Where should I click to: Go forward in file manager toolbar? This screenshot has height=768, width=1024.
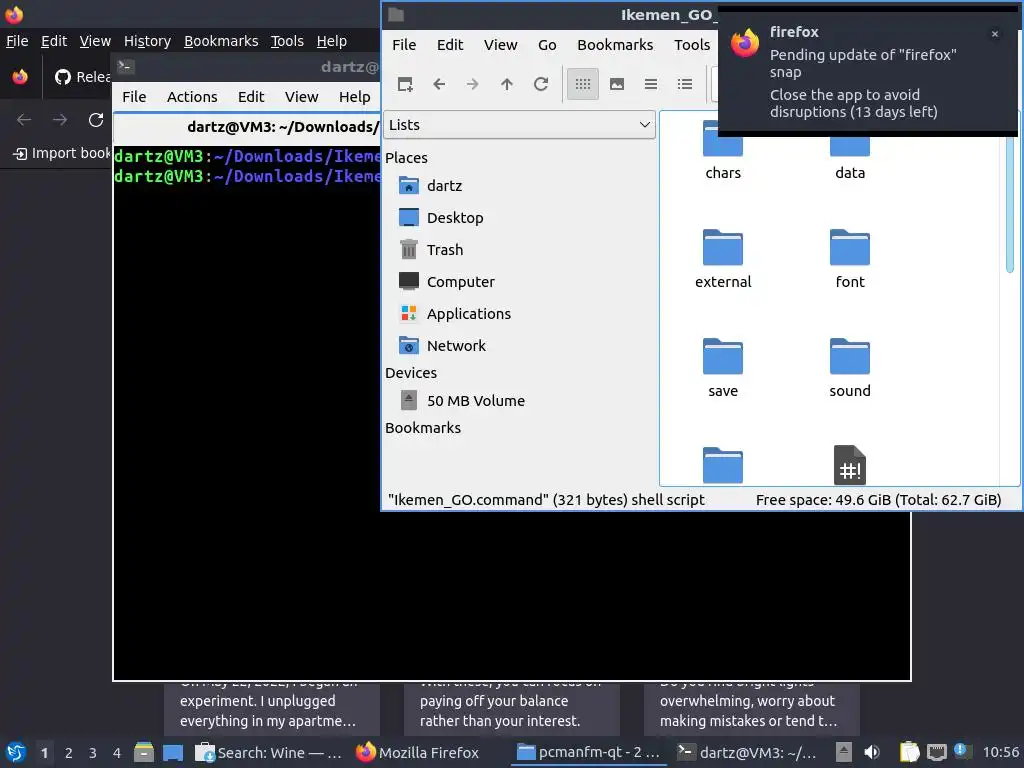(473, 84)
